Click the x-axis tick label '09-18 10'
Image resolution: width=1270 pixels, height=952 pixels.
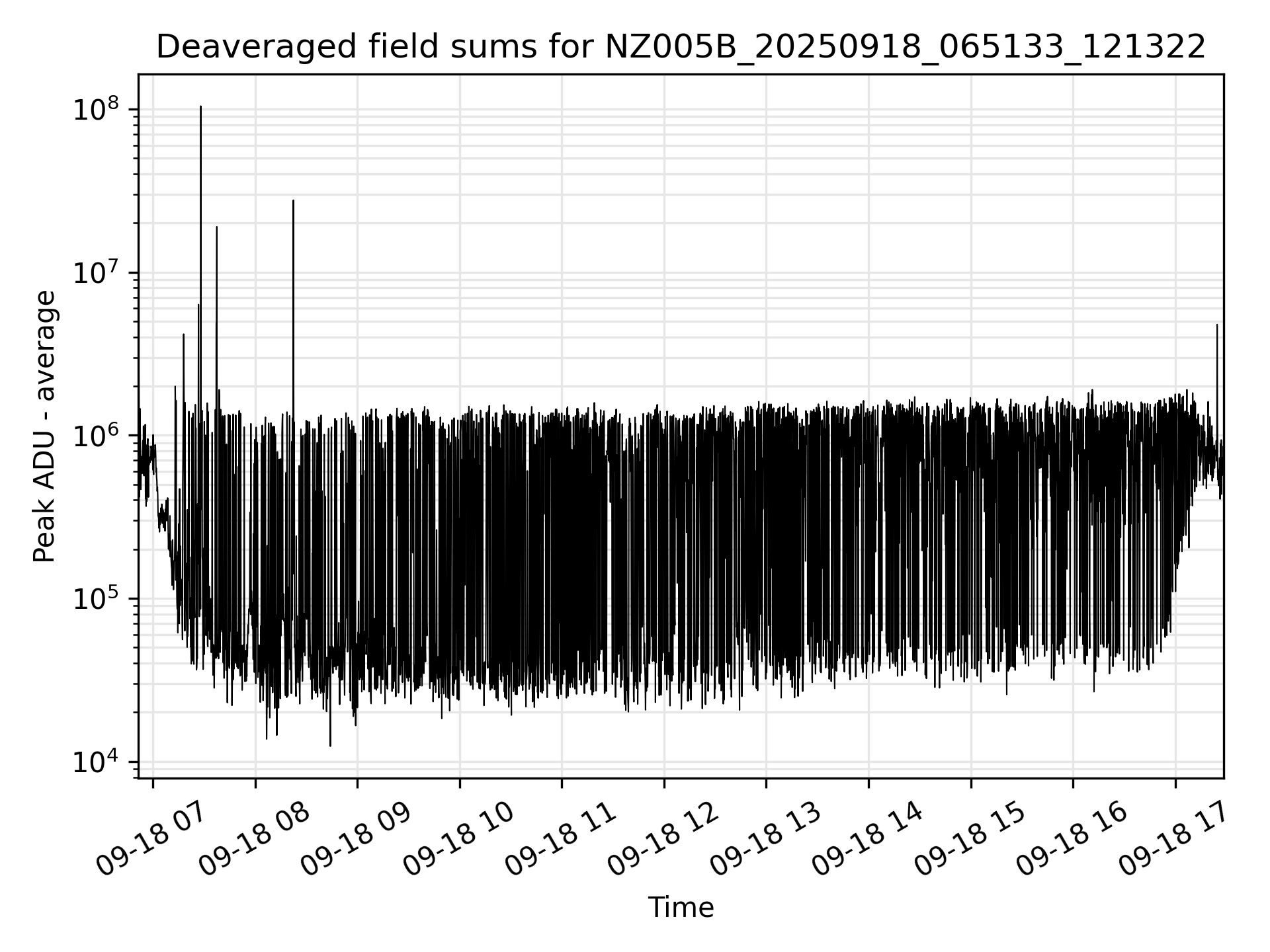[x=458, y=838]
